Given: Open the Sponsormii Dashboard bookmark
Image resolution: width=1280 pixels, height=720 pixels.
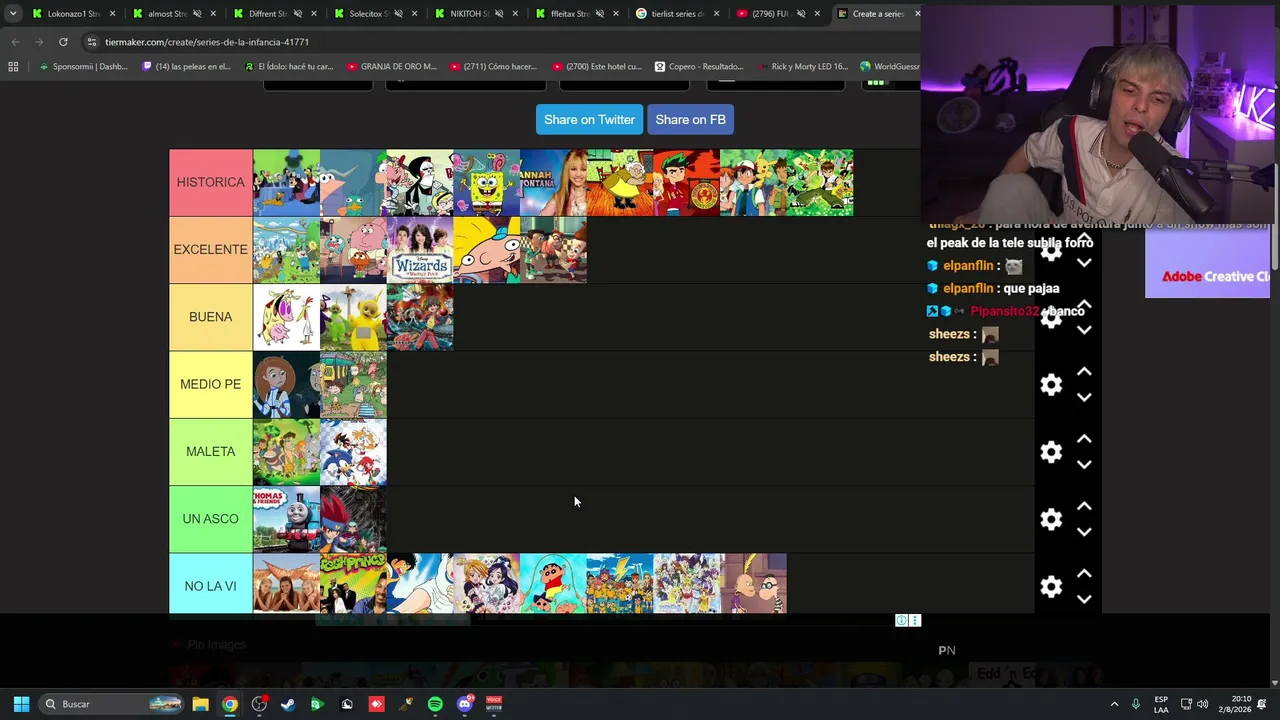Looking at the screenshot, I should (84, 67).
